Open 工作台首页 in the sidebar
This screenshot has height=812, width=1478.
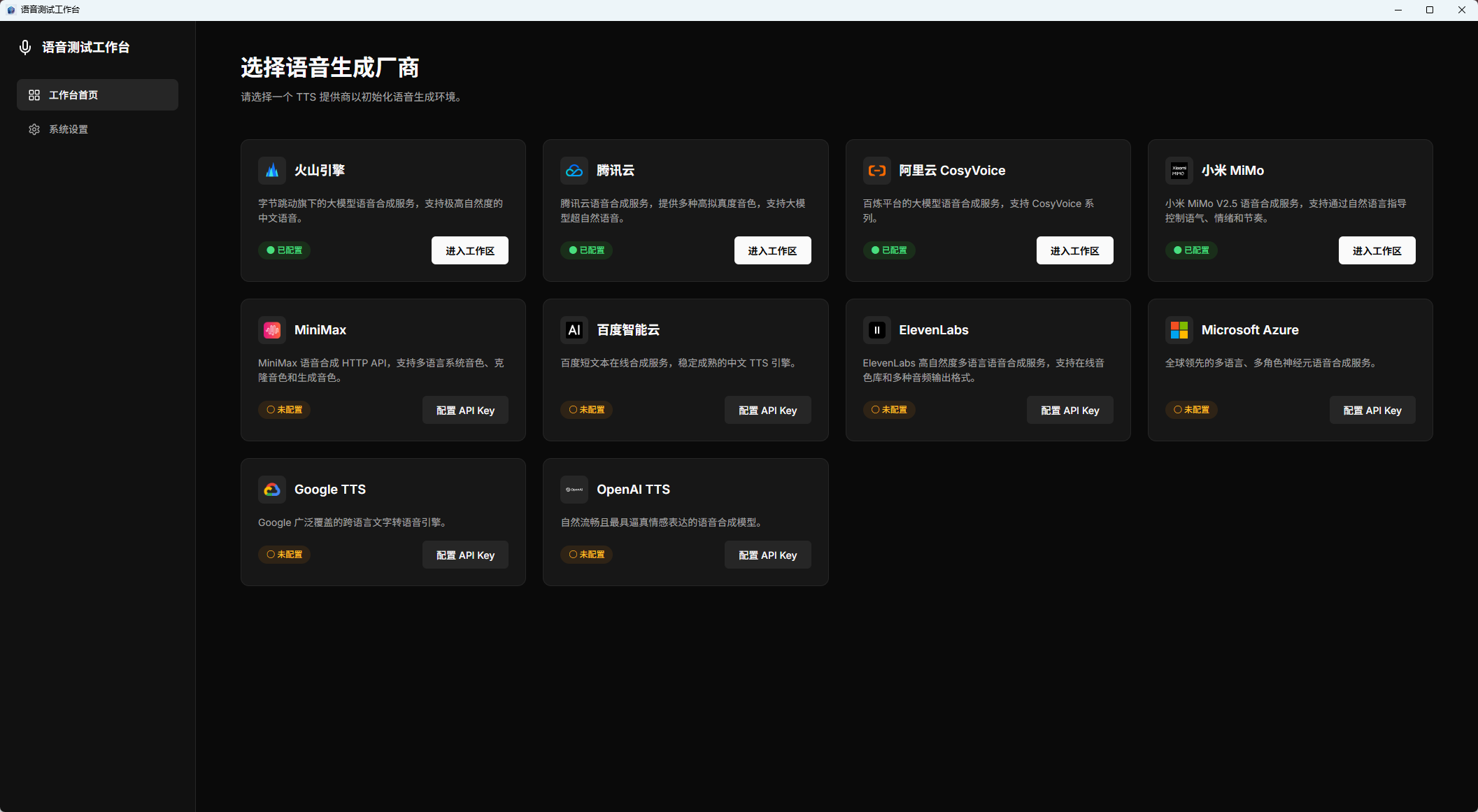[97, 95]
